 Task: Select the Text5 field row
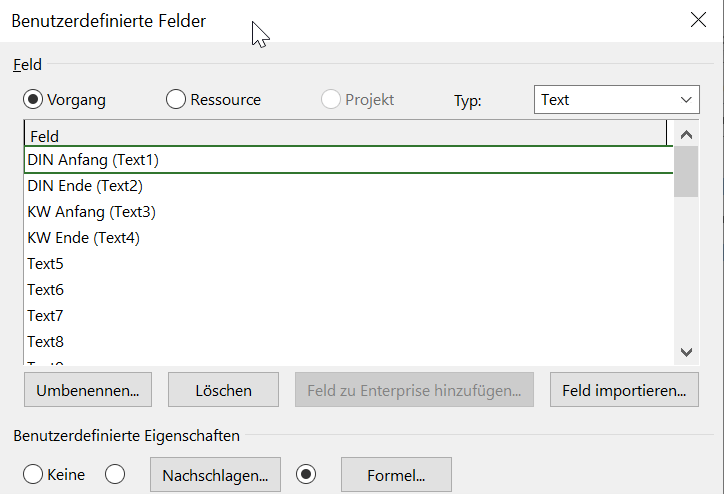click(x=46, y=264)
